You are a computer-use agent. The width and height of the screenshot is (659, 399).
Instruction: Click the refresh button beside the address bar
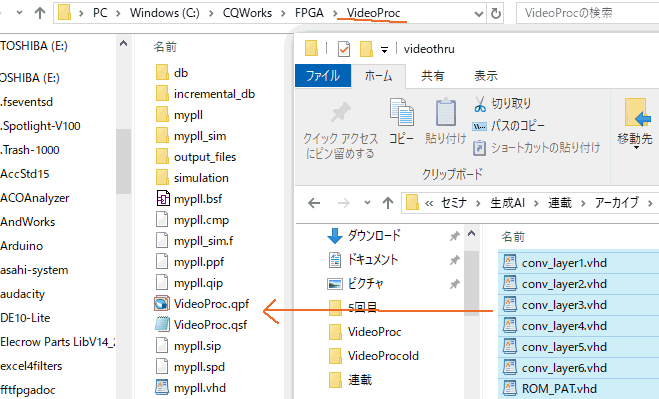coord(496,14)
